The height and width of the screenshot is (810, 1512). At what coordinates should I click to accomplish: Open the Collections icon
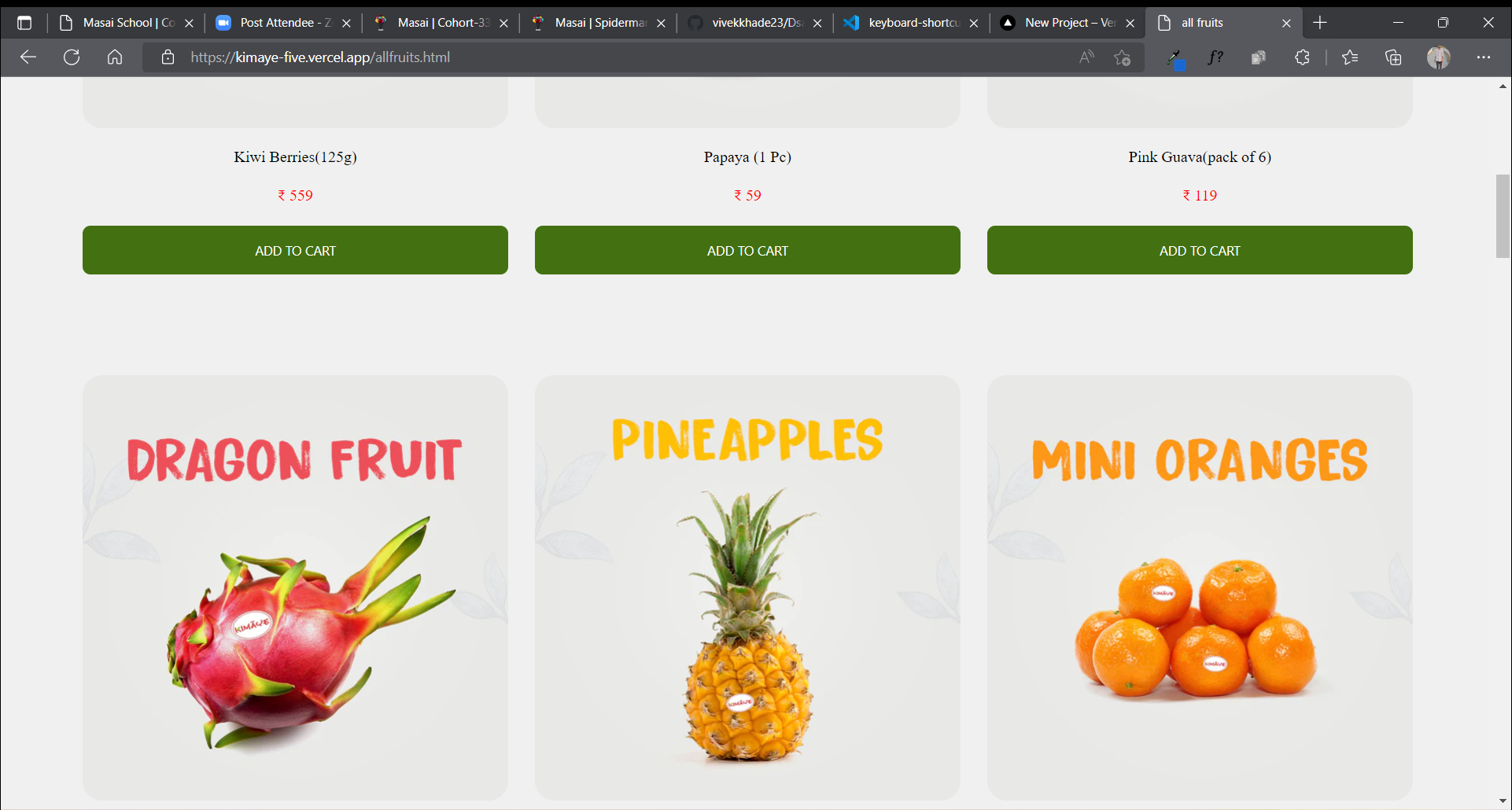click(1393, 57)
